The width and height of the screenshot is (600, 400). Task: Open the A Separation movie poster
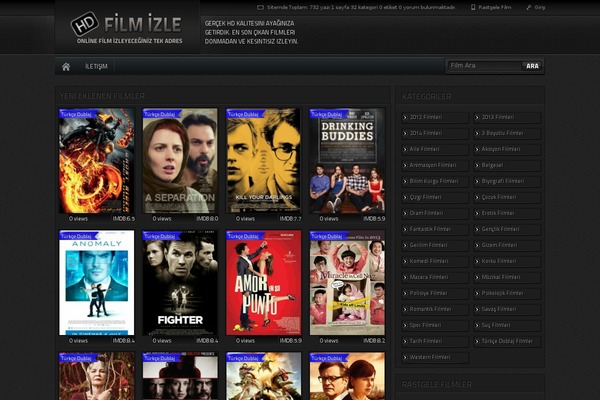pyautogui.click(x=180, y=161)
